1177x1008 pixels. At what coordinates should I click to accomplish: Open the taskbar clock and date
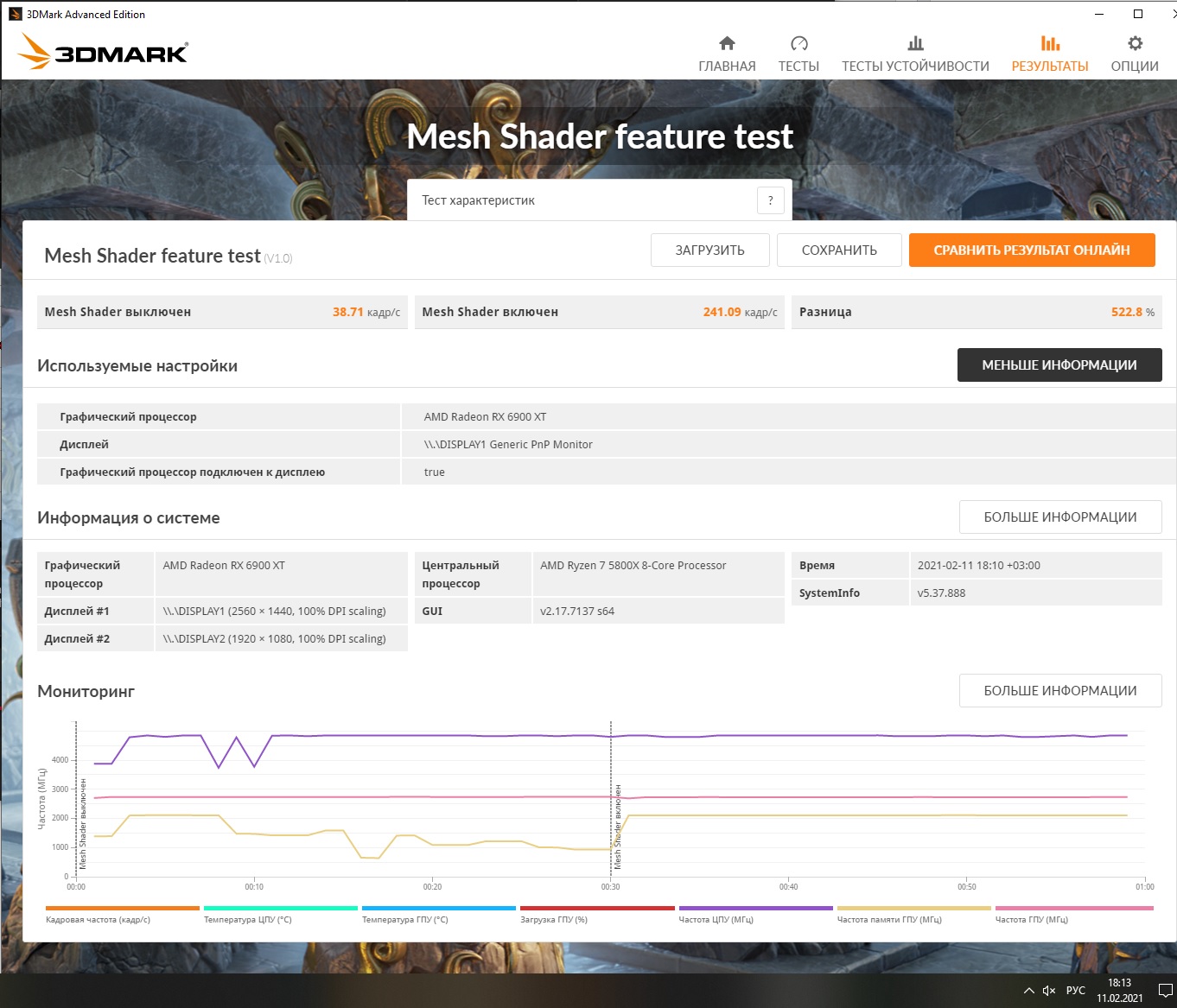tap(1120, 991)
